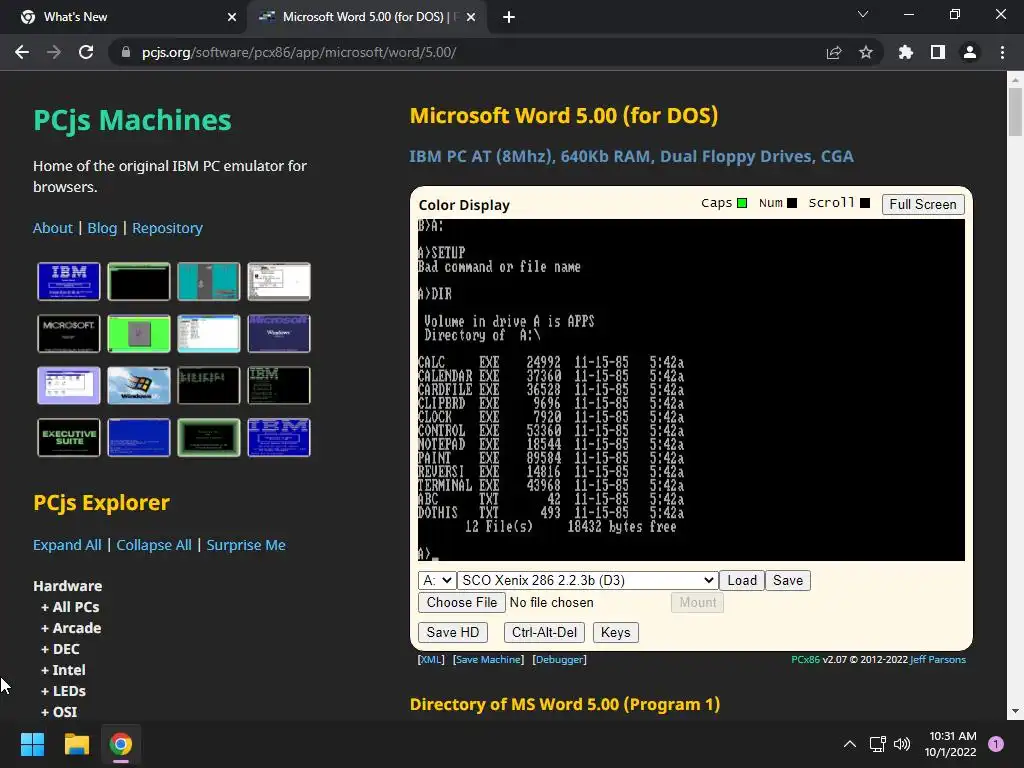Click the share page icon

(834, 52)
